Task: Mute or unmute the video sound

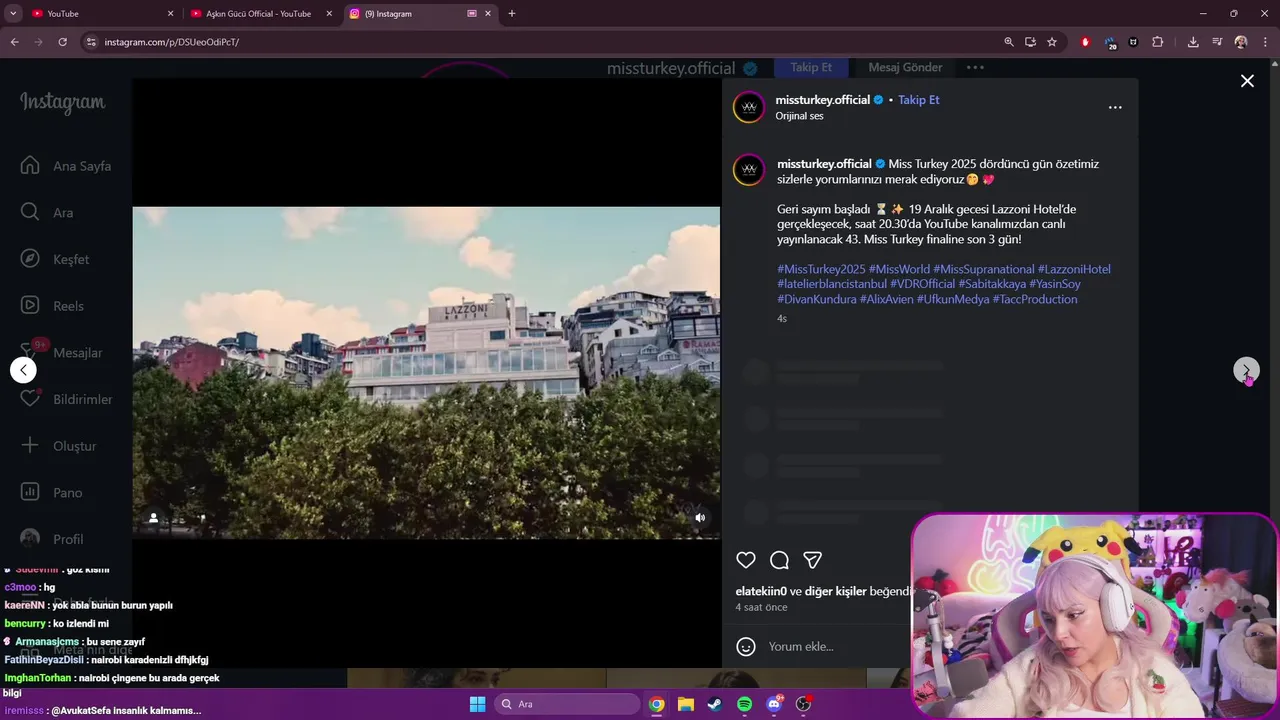Action: coord(700,517)
